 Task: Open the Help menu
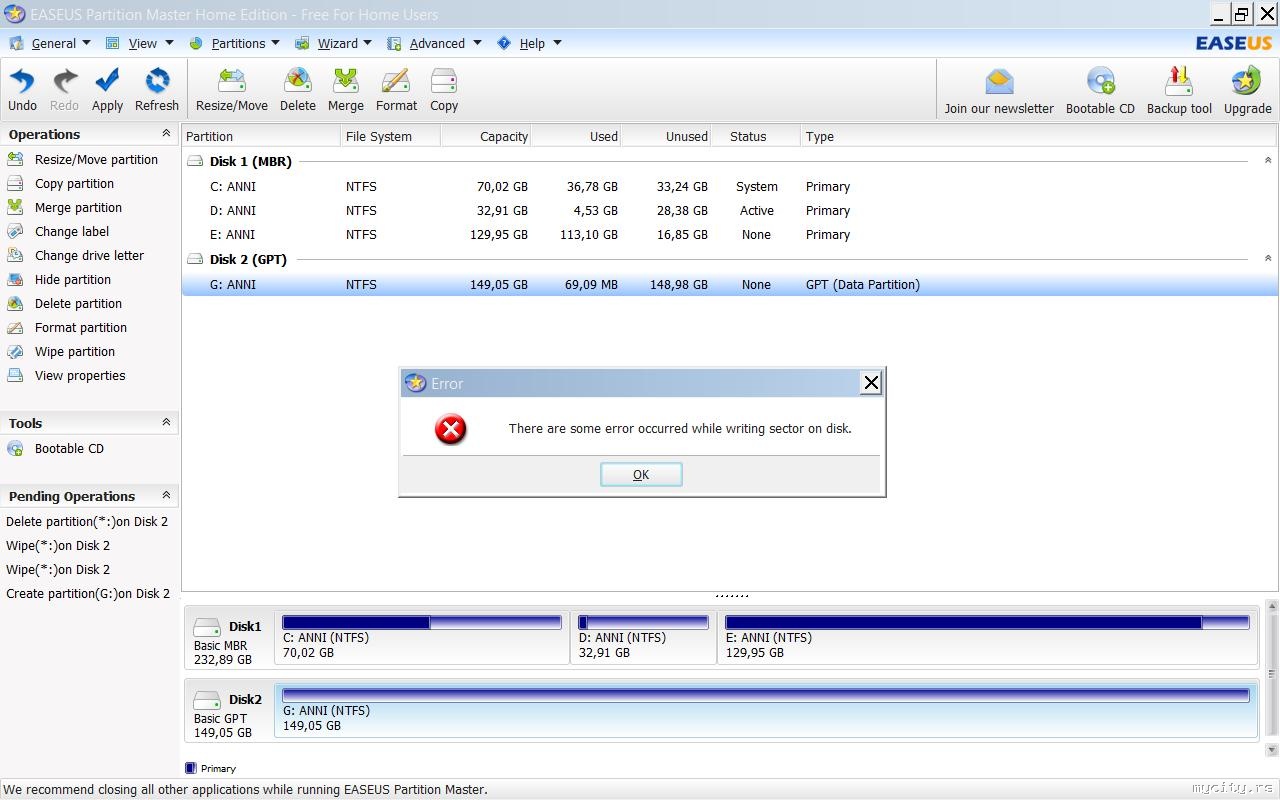tap(530, 44)
